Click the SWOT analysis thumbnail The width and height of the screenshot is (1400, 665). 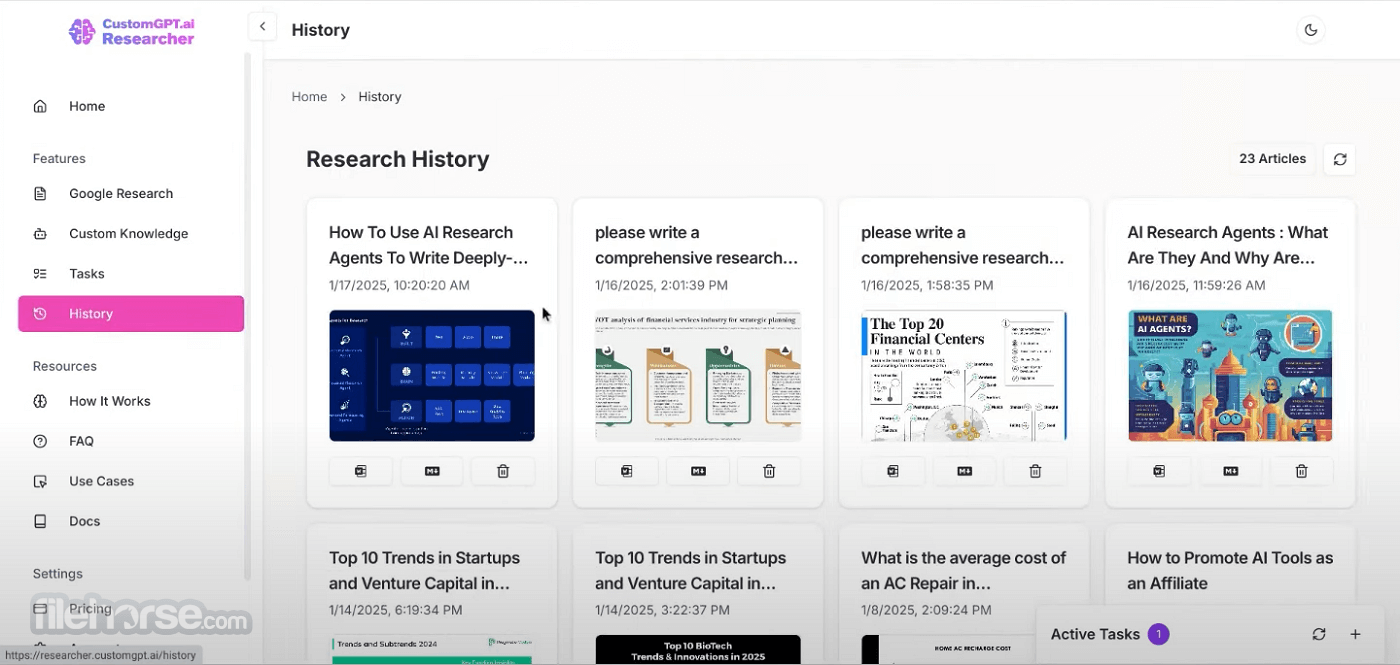click(698, 375)
